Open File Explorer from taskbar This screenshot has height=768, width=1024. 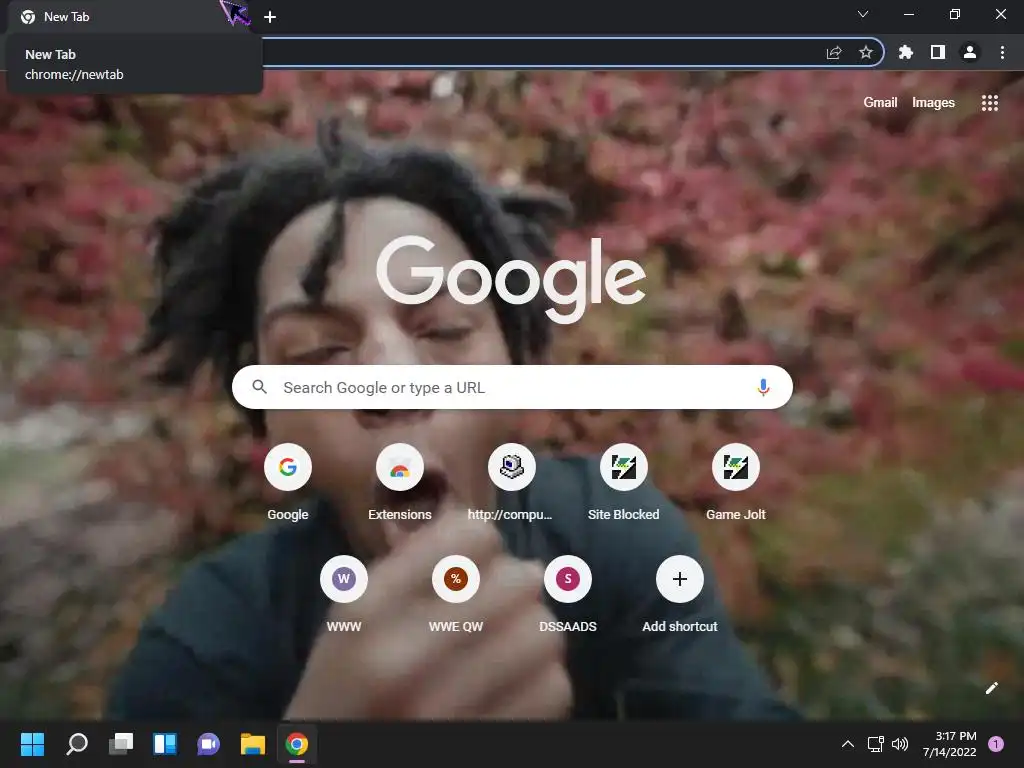[253, 744]
